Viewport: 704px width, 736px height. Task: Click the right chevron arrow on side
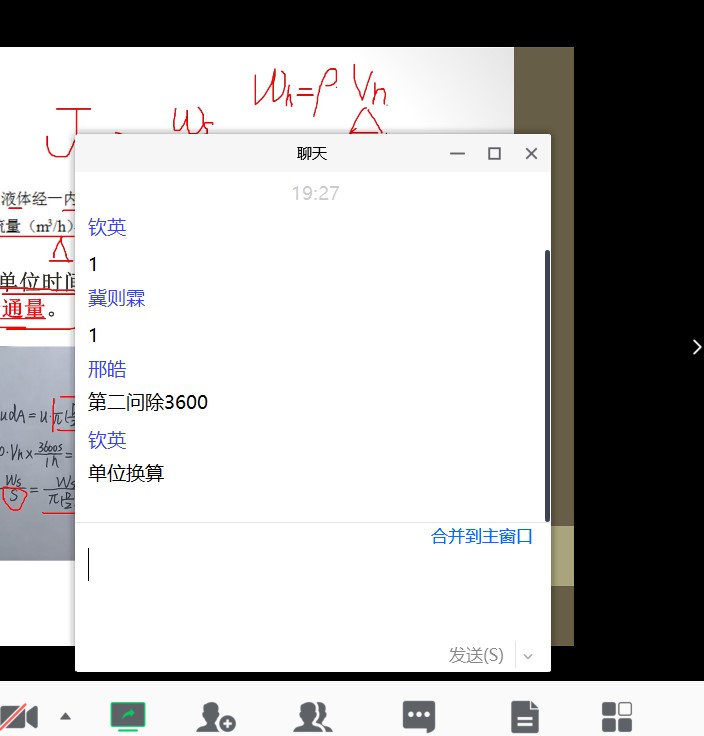696,347
